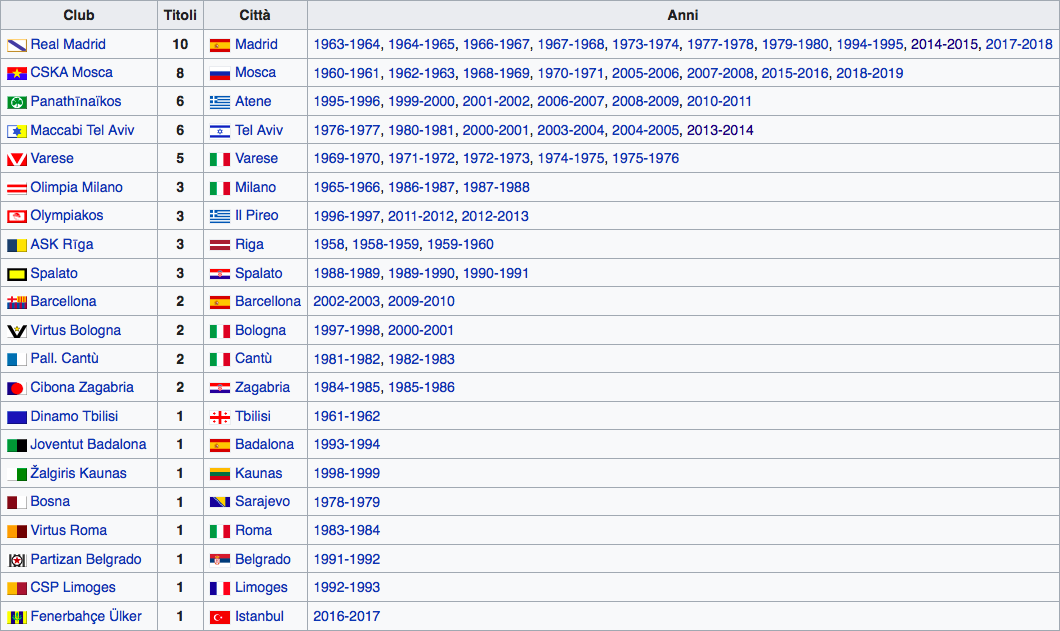Open the 2010-2011 season link

(x=719, y=101)
